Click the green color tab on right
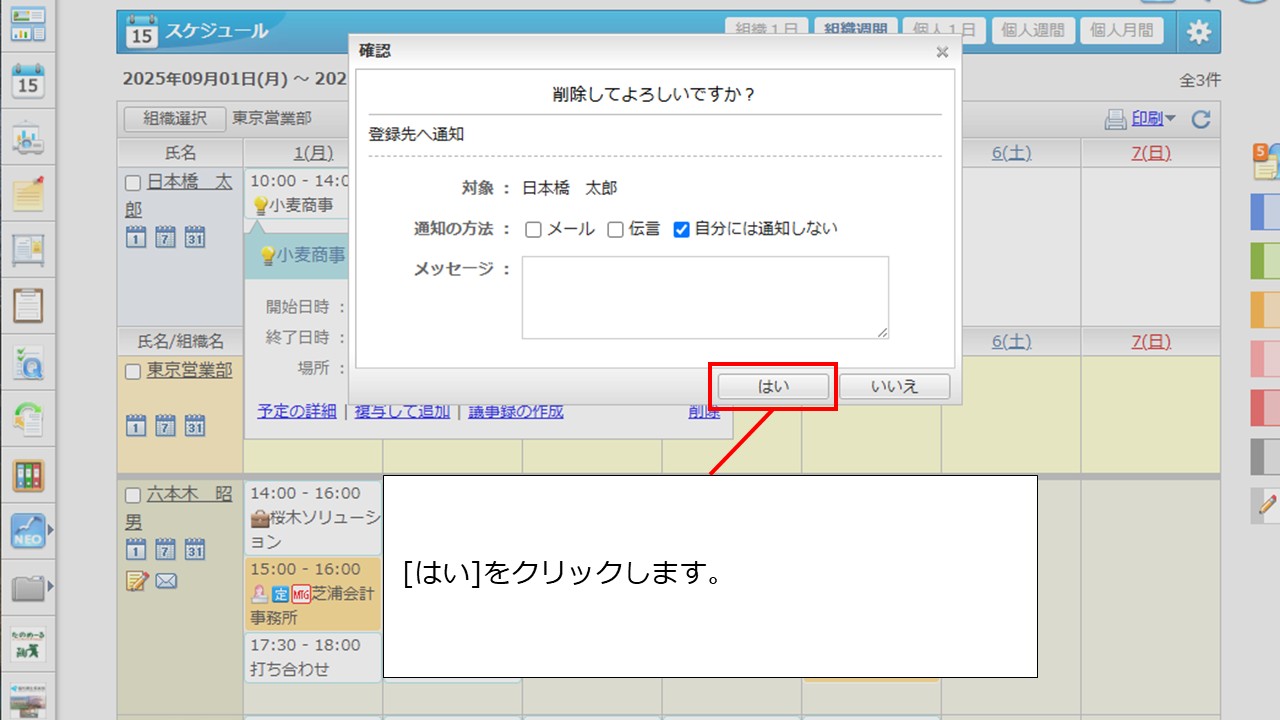Image resolution: width=1280 pixels, height=720 pixels. [x=1266, y=260]
